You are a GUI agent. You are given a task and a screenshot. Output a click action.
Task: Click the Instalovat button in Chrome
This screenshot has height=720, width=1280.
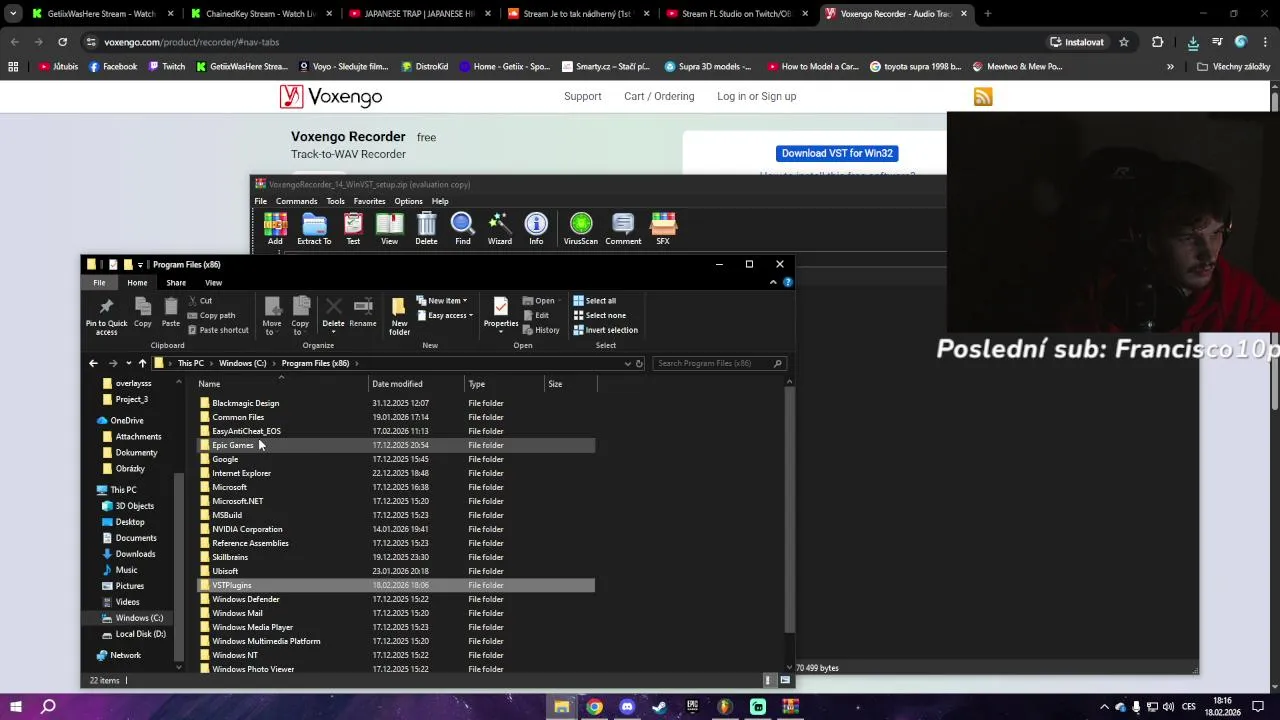(1077, 42)
